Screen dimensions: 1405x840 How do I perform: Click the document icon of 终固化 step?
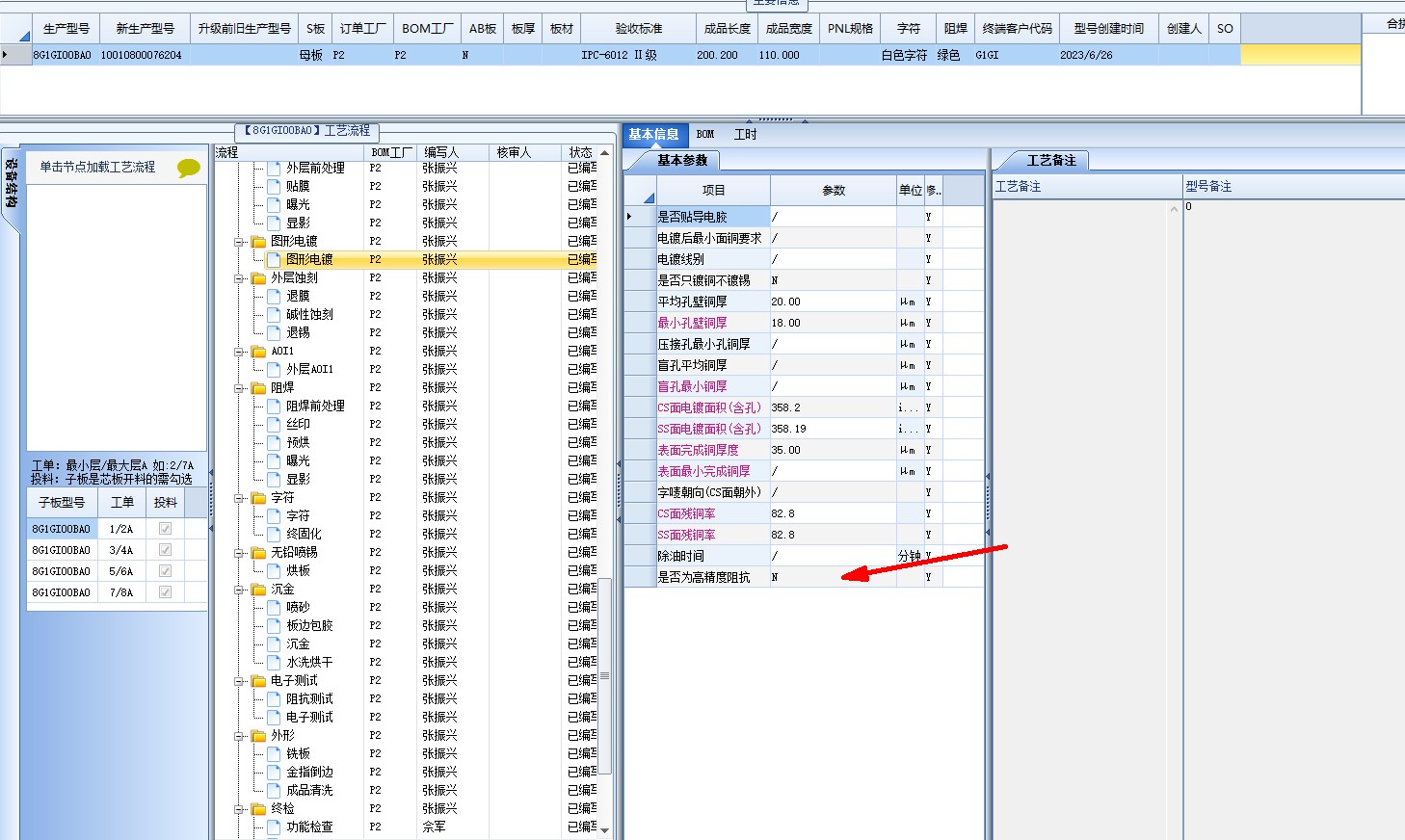[274, 534]
